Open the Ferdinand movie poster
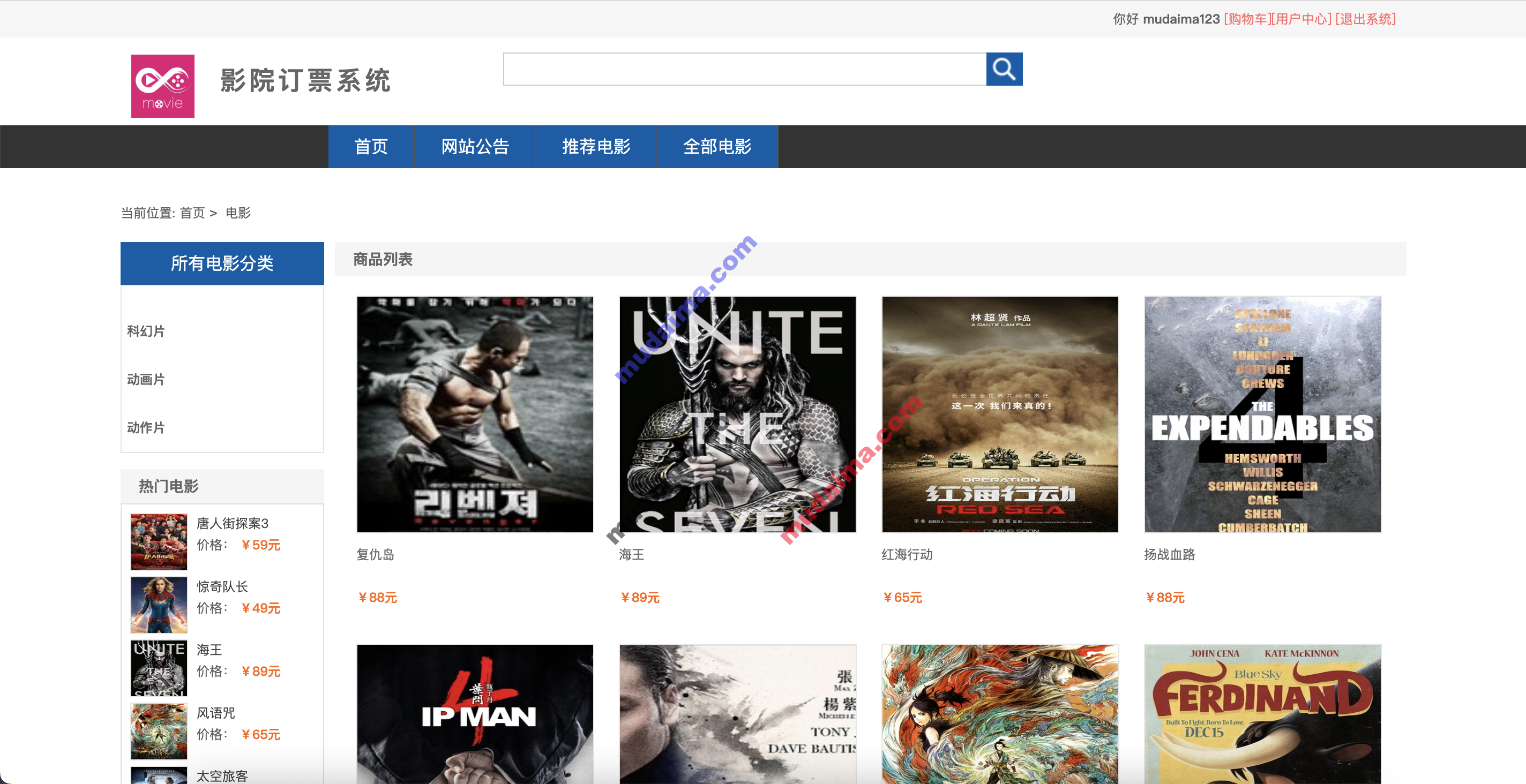Screen dimensions: 1526x784 tap(1262, 714)
